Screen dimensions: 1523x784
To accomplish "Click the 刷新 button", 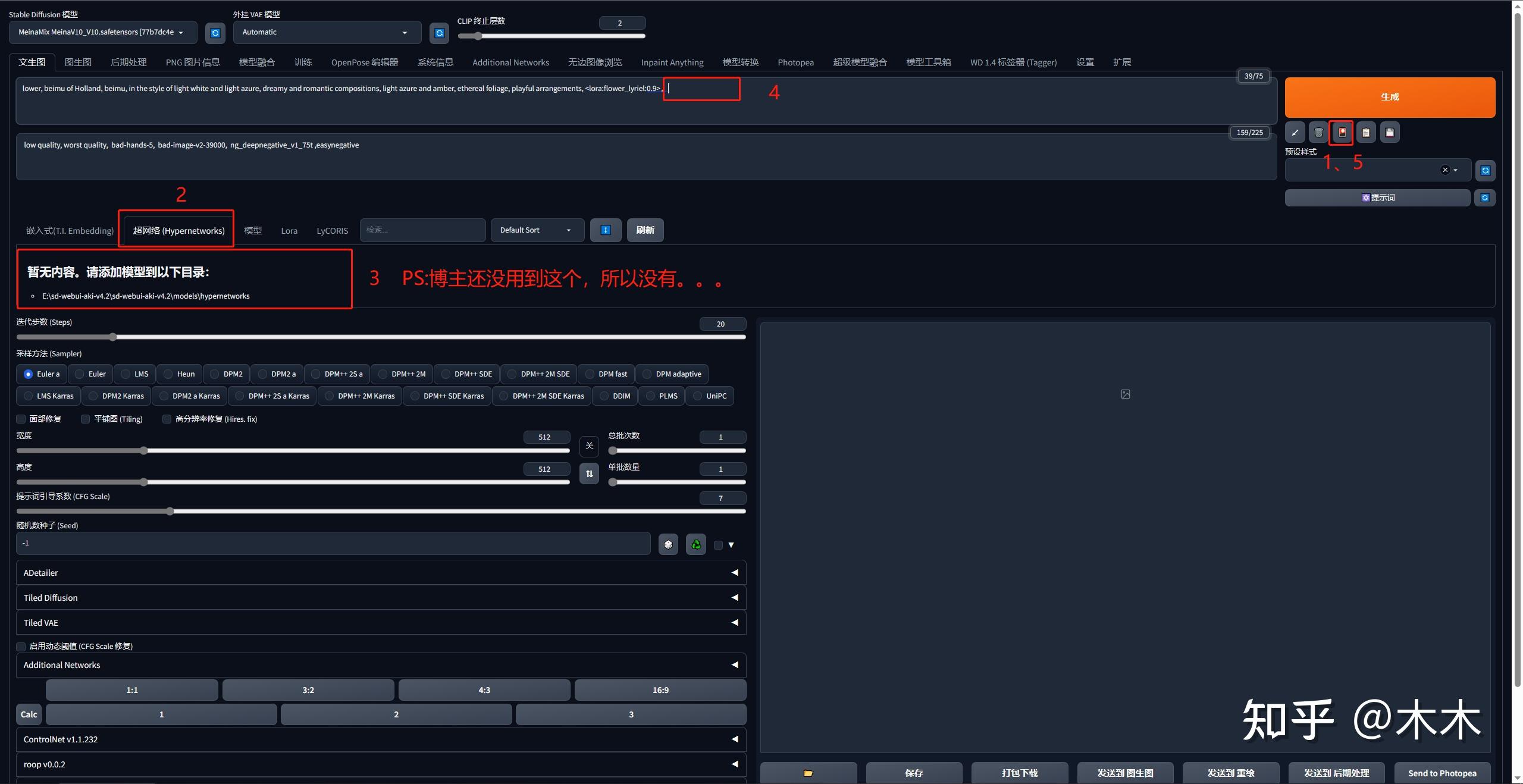I will click(645, 230).
